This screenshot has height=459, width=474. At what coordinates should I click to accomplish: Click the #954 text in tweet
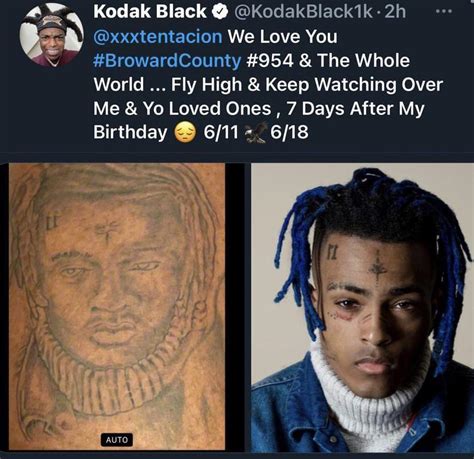tap(270, 61)
